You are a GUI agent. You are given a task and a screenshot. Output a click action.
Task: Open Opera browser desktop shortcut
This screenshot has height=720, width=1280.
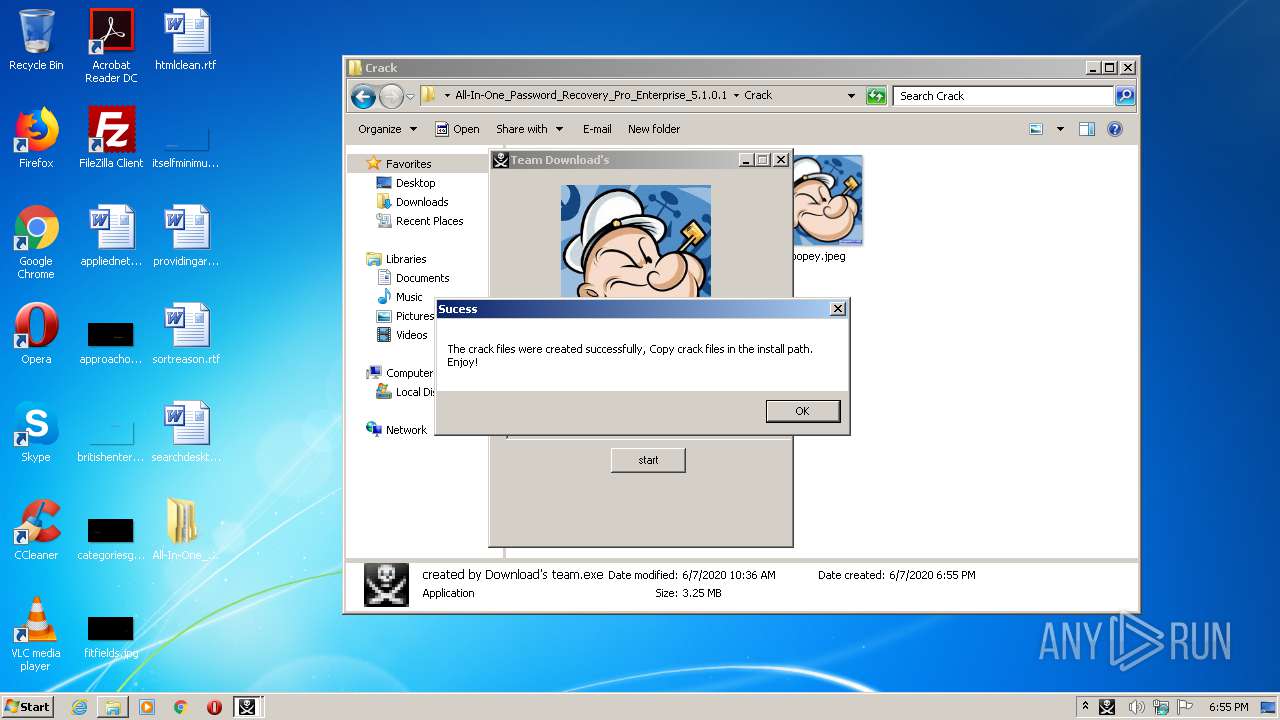pyautogui.click(x=36, y=334)
